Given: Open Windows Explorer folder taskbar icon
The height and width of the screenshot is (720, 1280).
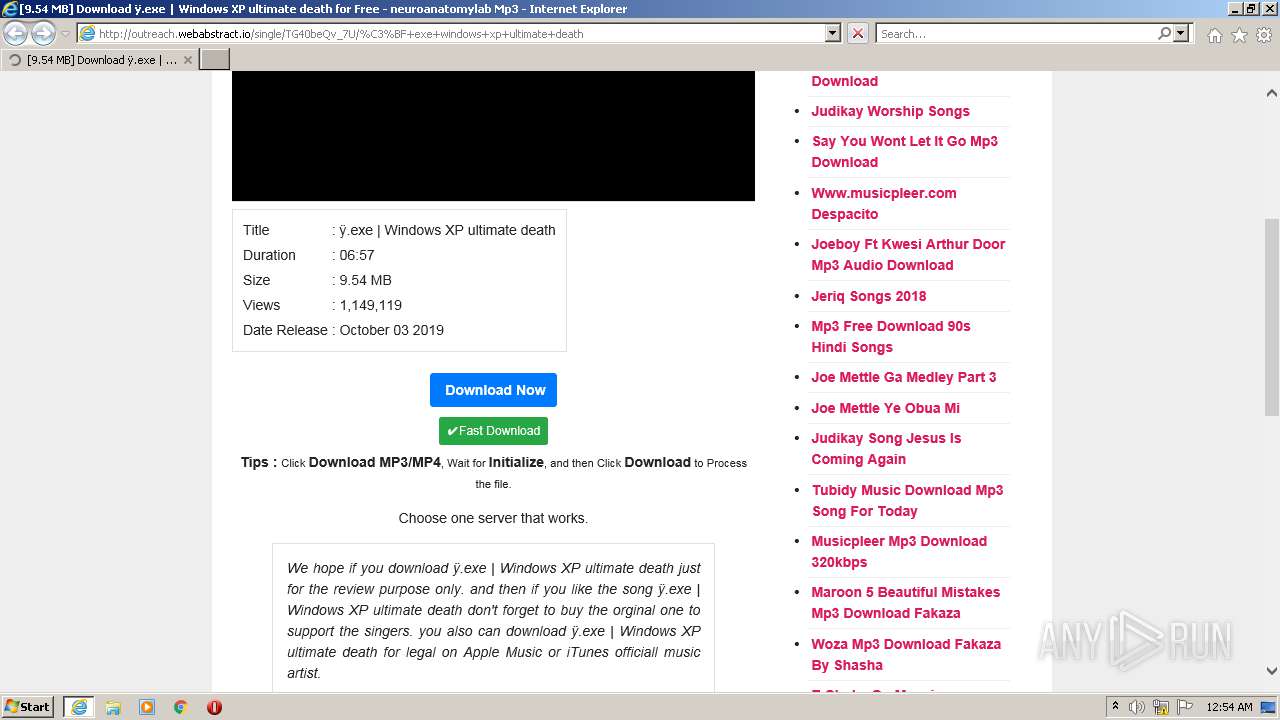Looking at the screenshot, I should click(x=113, y=707).
